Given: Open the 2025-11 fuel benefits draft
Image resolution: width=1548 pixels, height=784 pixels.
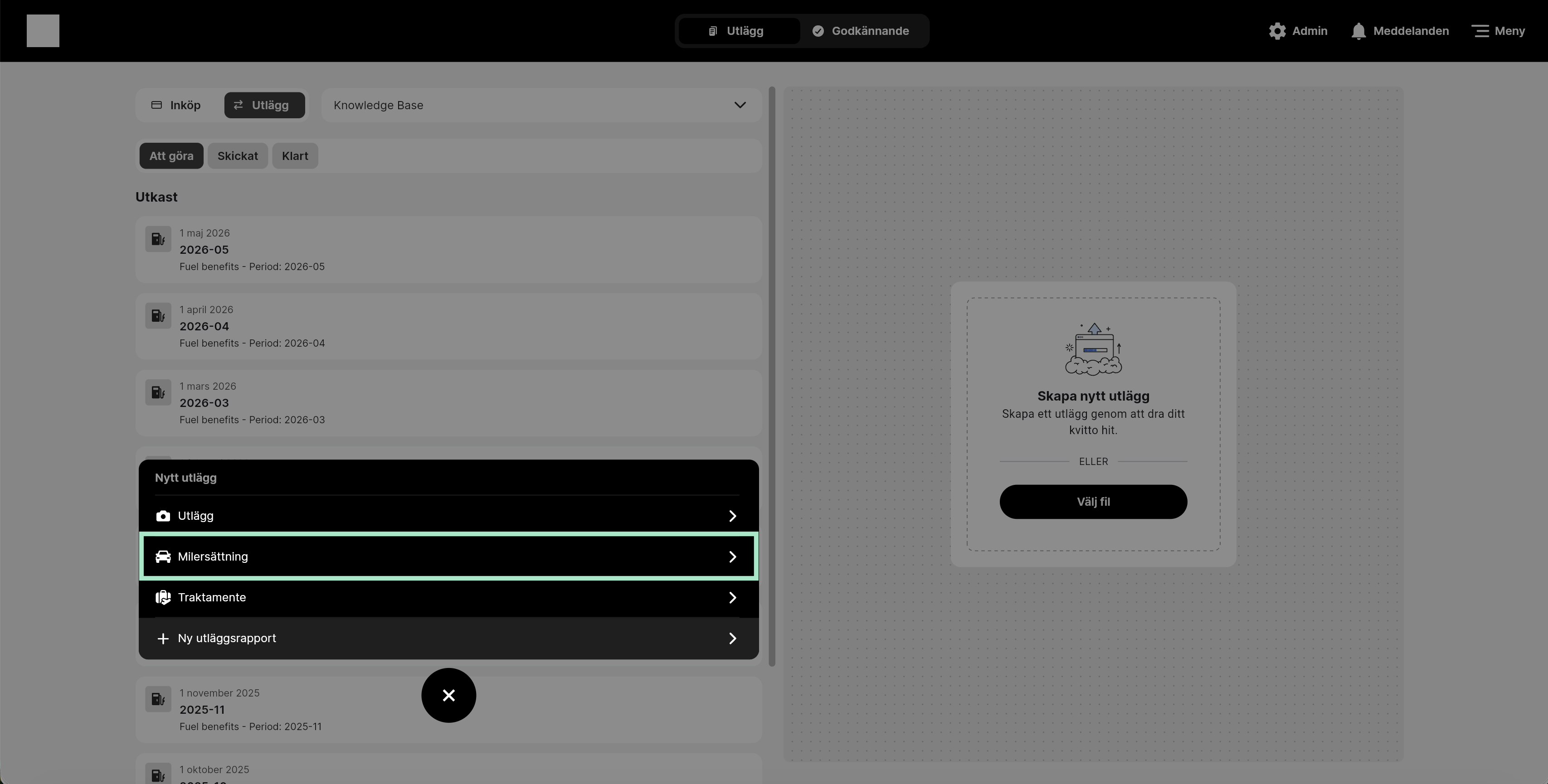Looking at the screenshot, I should tap(448, 710).
